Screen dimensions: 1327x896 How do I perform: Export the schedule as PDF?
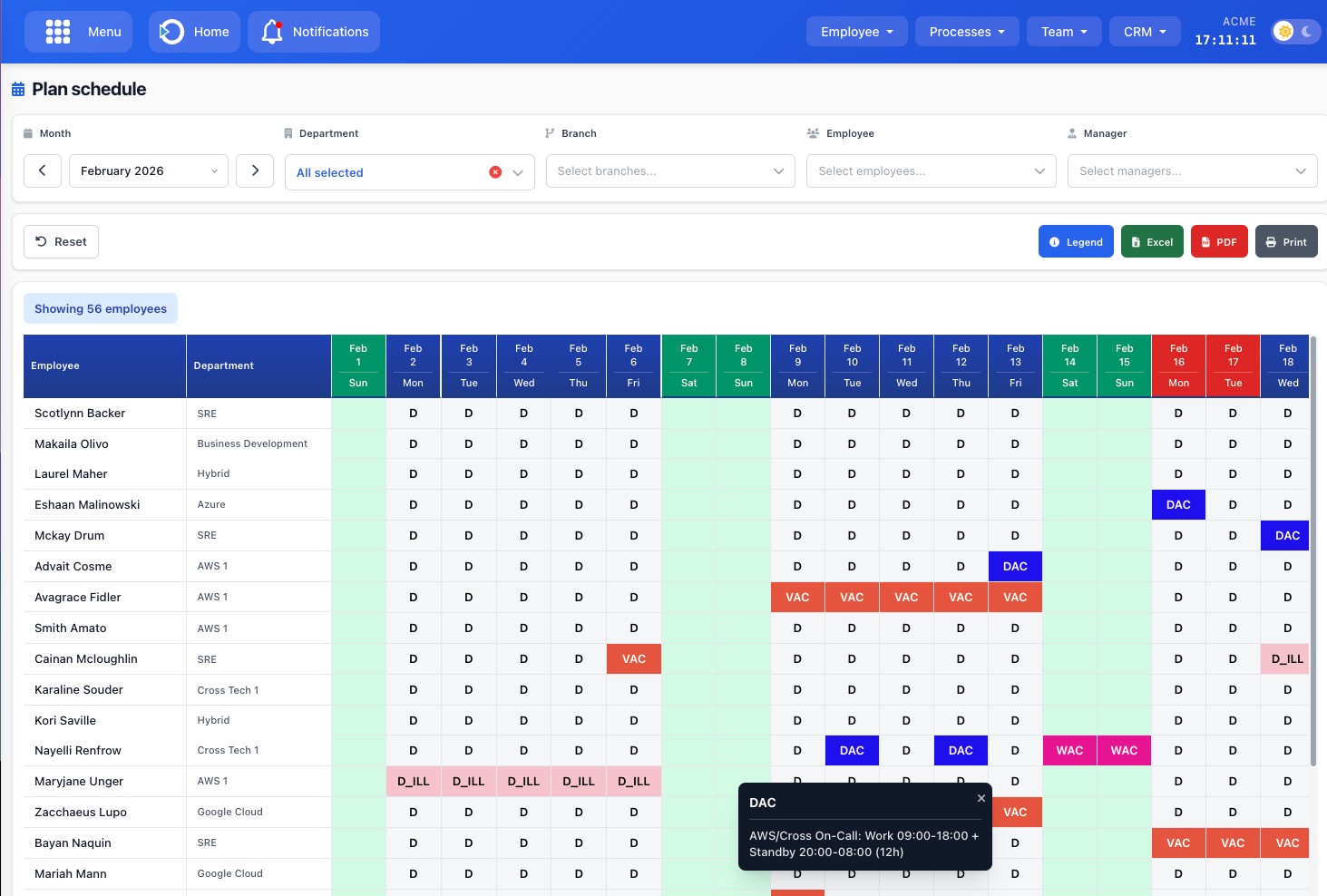tap(1219, 241)
